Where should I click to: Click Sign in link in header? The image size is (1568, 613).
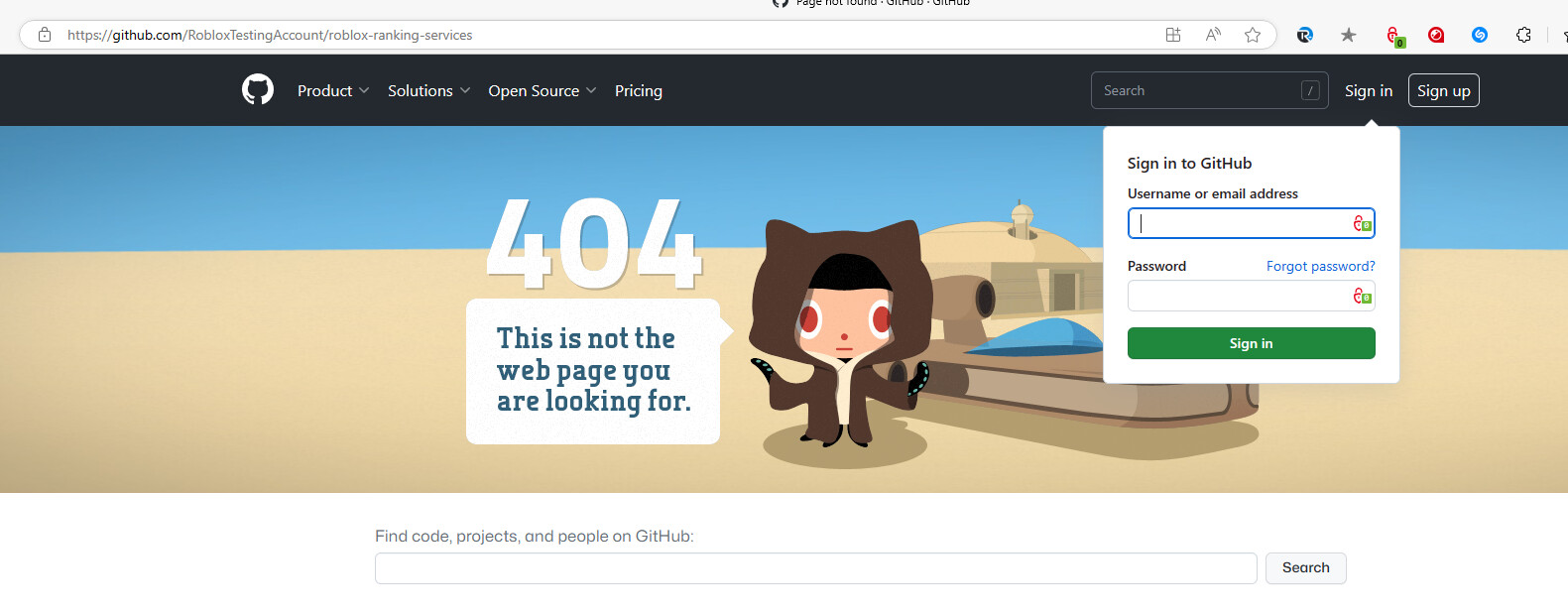point(1369,90)
